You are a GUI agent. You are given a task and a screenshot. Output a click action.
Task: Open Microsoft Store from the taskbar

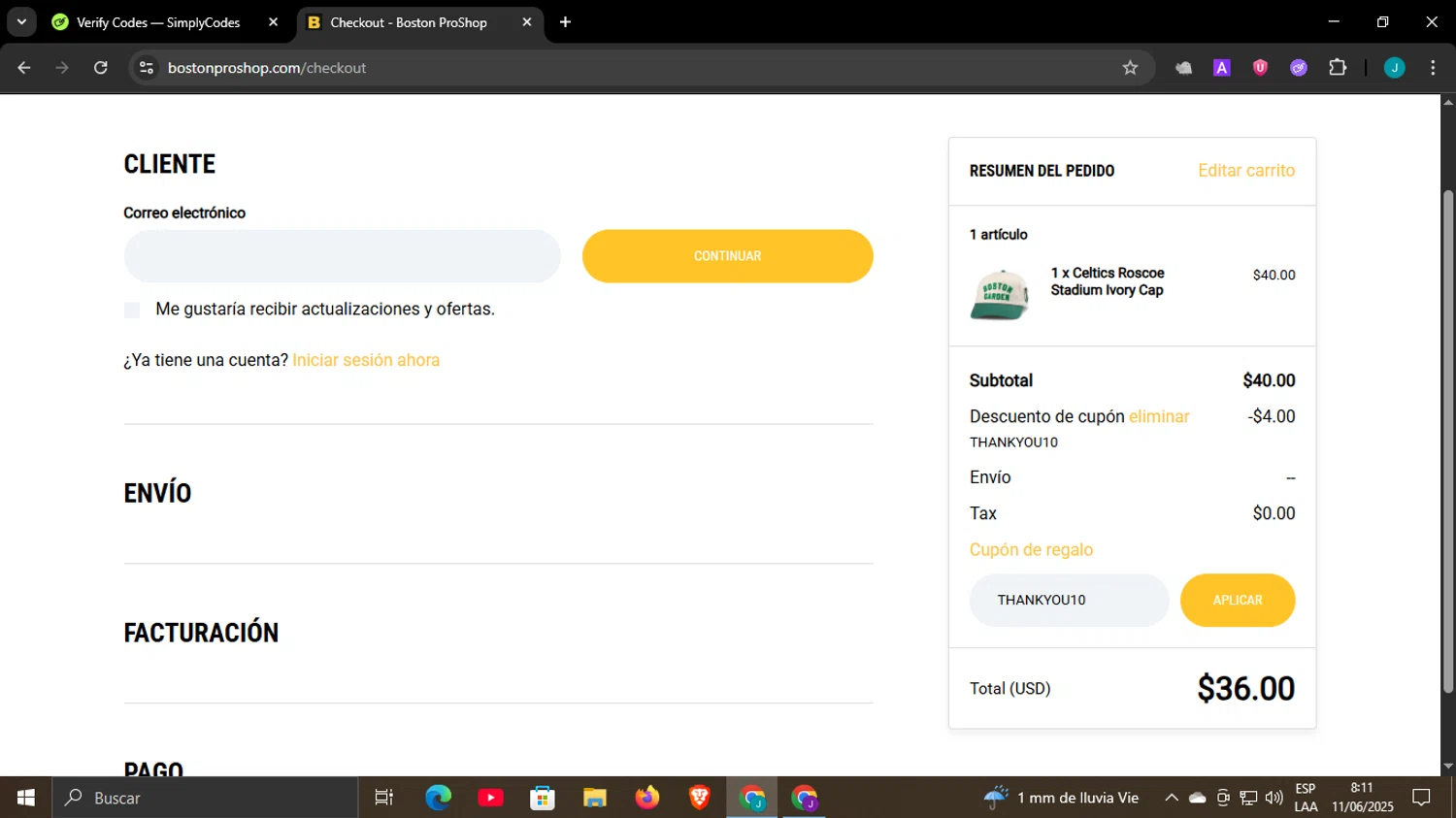coord(543,798)
